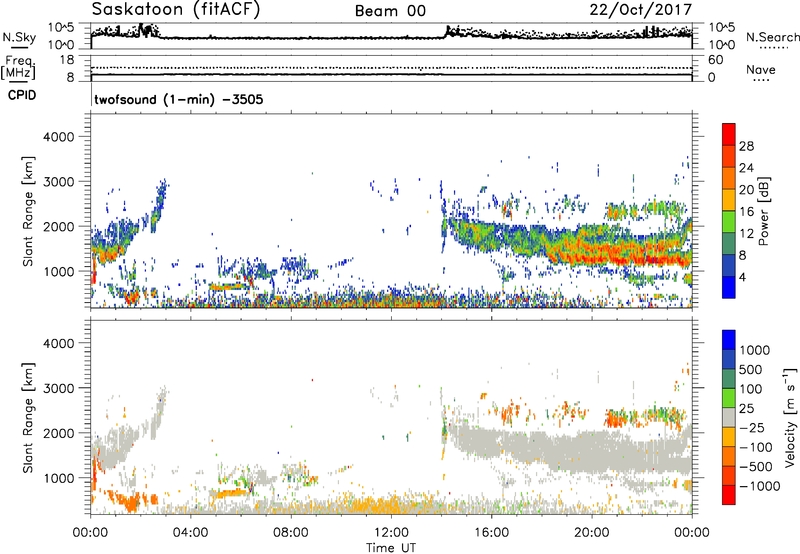Click the '-25' velocity colorbar tick
This screenshot has width=800, height=554.
point(752,427)
